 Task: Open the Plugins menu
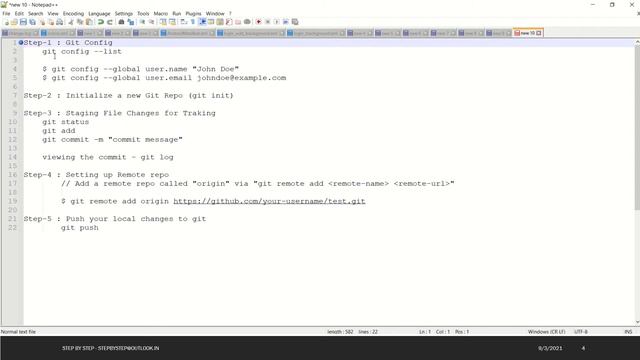pyautogui.click(x=193, y=13)
